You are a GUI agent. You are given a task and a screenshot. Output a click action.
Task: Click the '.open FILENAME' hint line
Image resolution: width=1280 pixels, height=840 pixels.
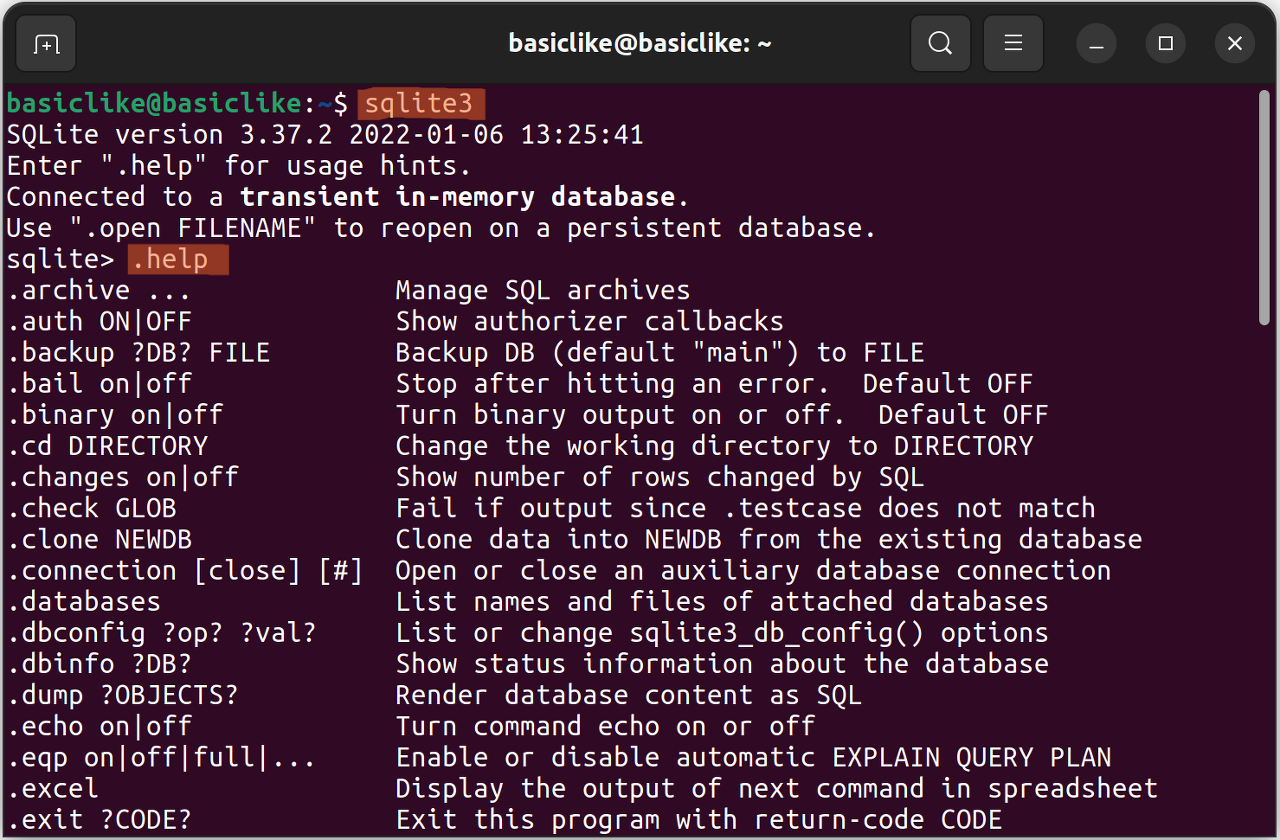tap(441, 228)
